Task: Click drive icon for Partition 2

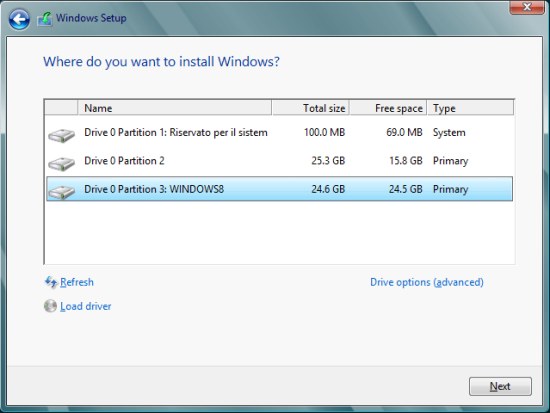Action: [61, 164]
